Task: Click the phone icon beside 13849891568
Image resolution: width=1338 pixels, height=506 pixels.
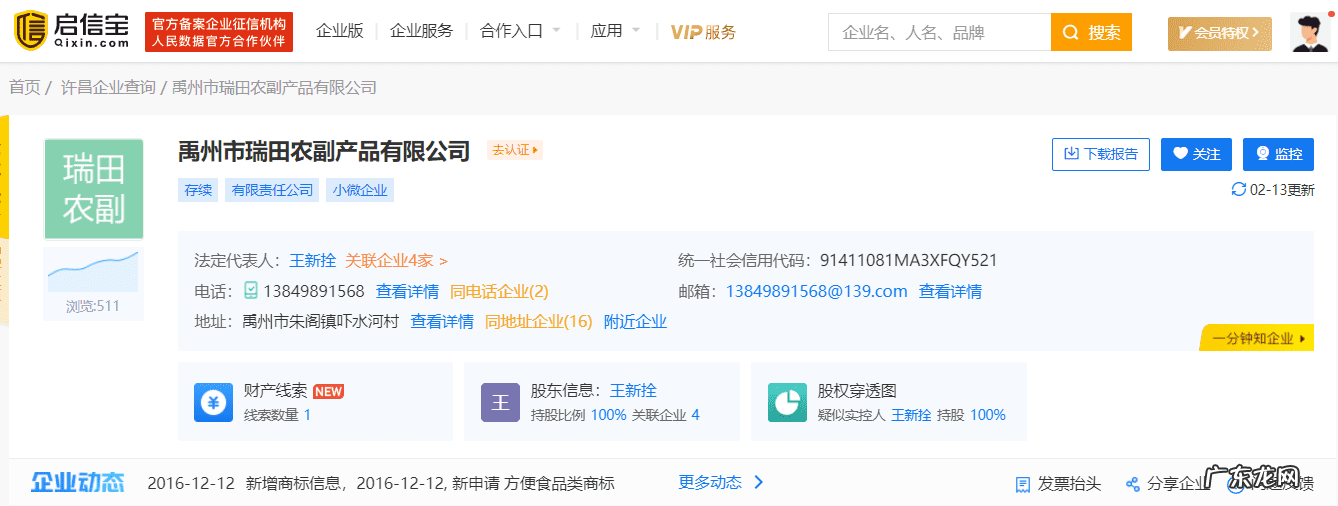Action: 251,291
